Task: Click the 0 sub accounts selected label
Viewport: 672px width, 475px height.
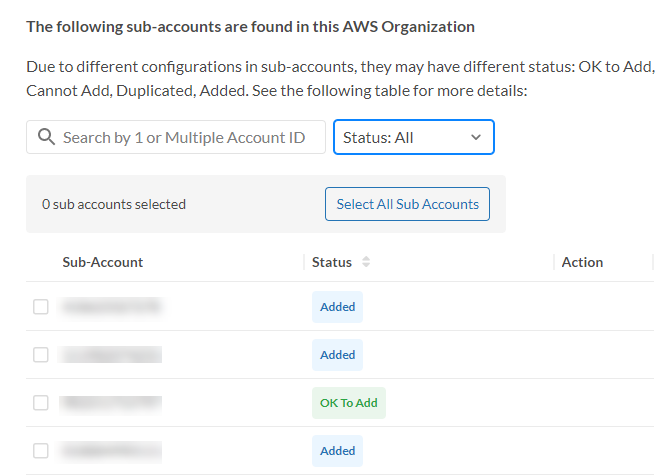Action: (114, 204)
